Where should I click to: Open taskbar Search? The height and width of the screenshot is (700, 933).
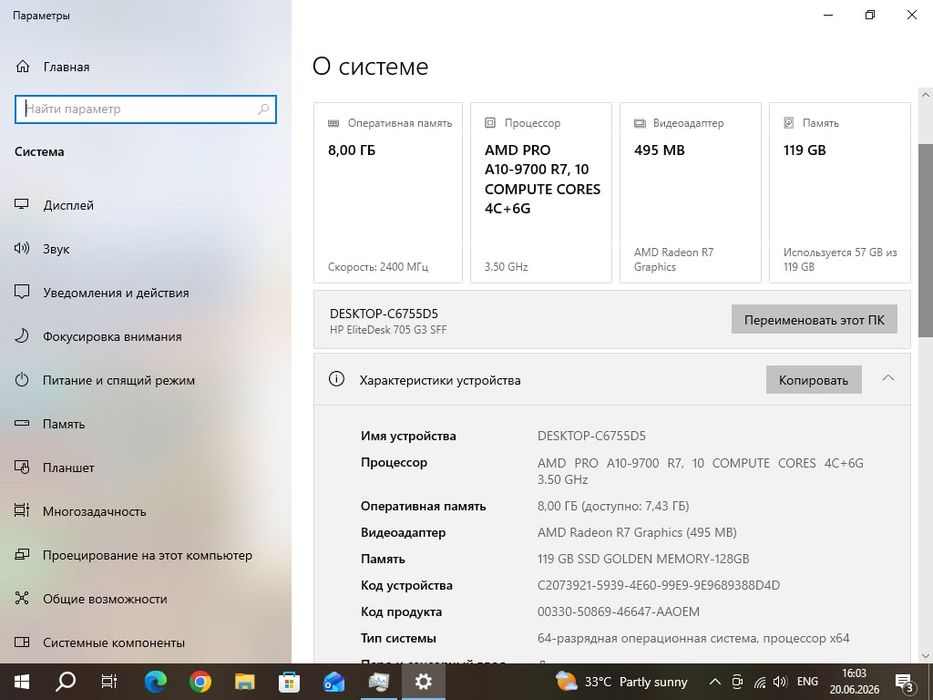tap(65, 682)
